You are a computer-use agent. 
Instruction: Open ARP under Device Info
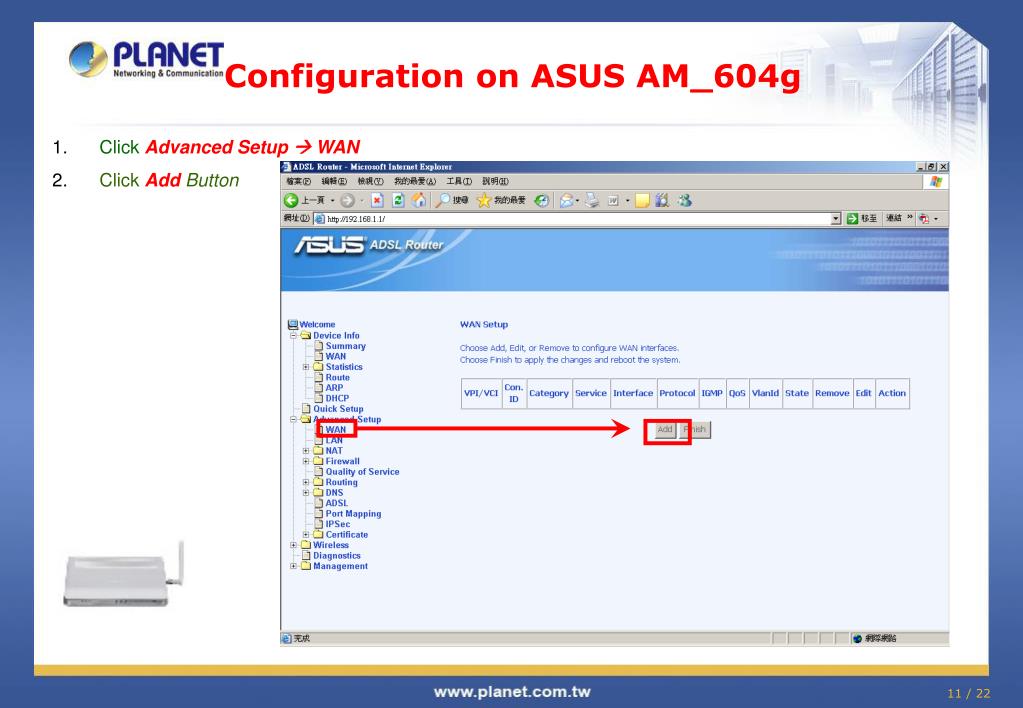pyautogui.click(x=334, y=388)
